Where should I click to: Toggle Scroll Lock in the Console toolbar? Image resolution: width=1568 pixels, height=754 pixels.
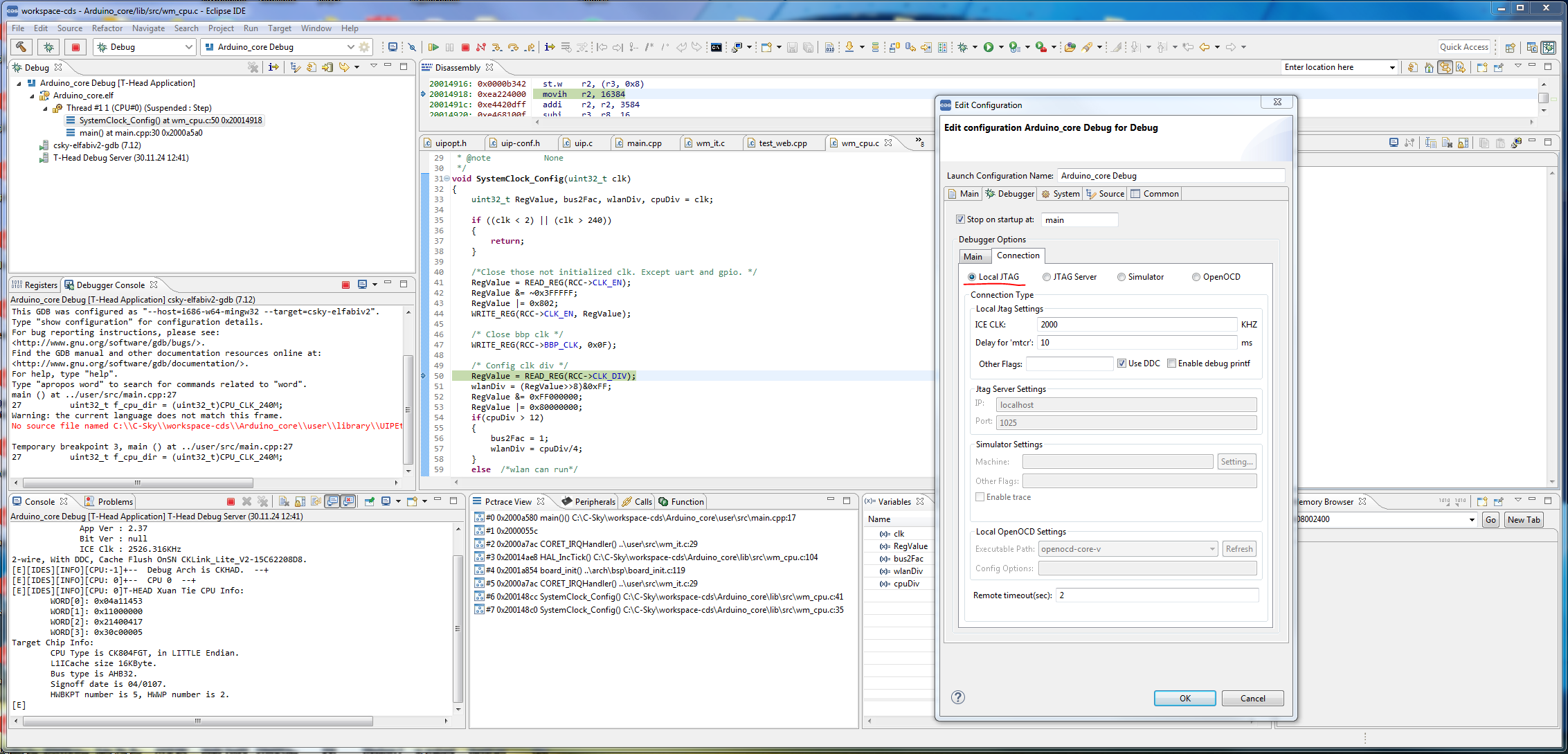pyautogui.click(x=300, y=501)
